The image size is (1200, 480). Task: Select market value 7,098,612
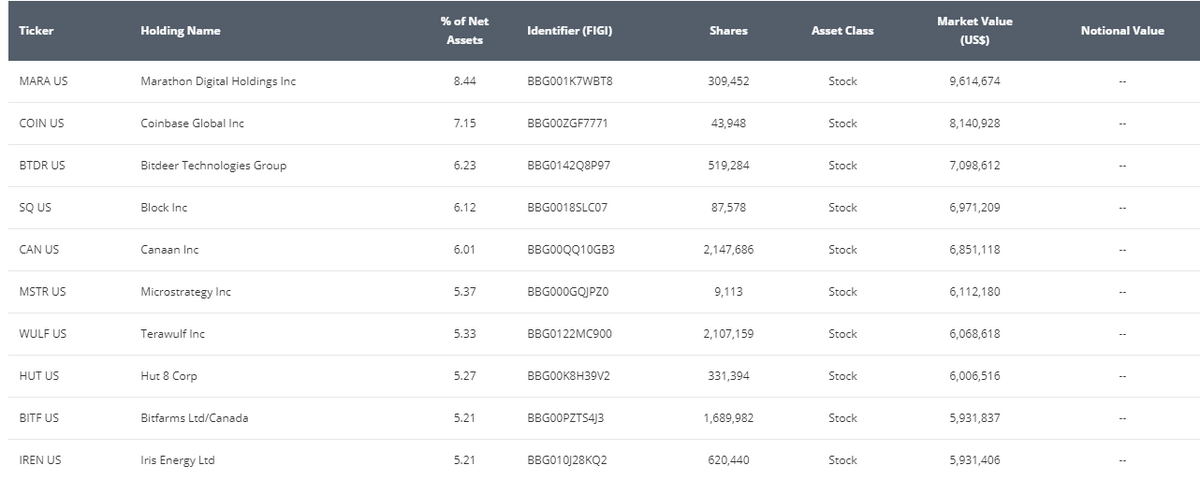(974, 166)
